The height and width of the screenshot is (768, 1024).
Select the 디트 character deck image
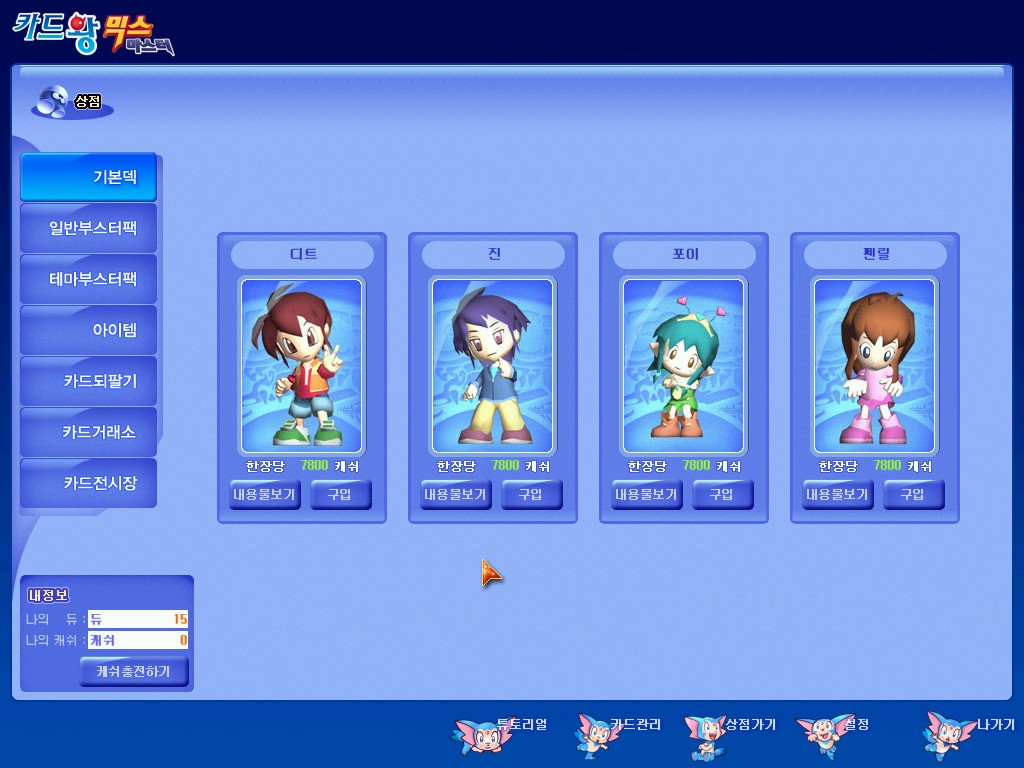pos(302,366)
